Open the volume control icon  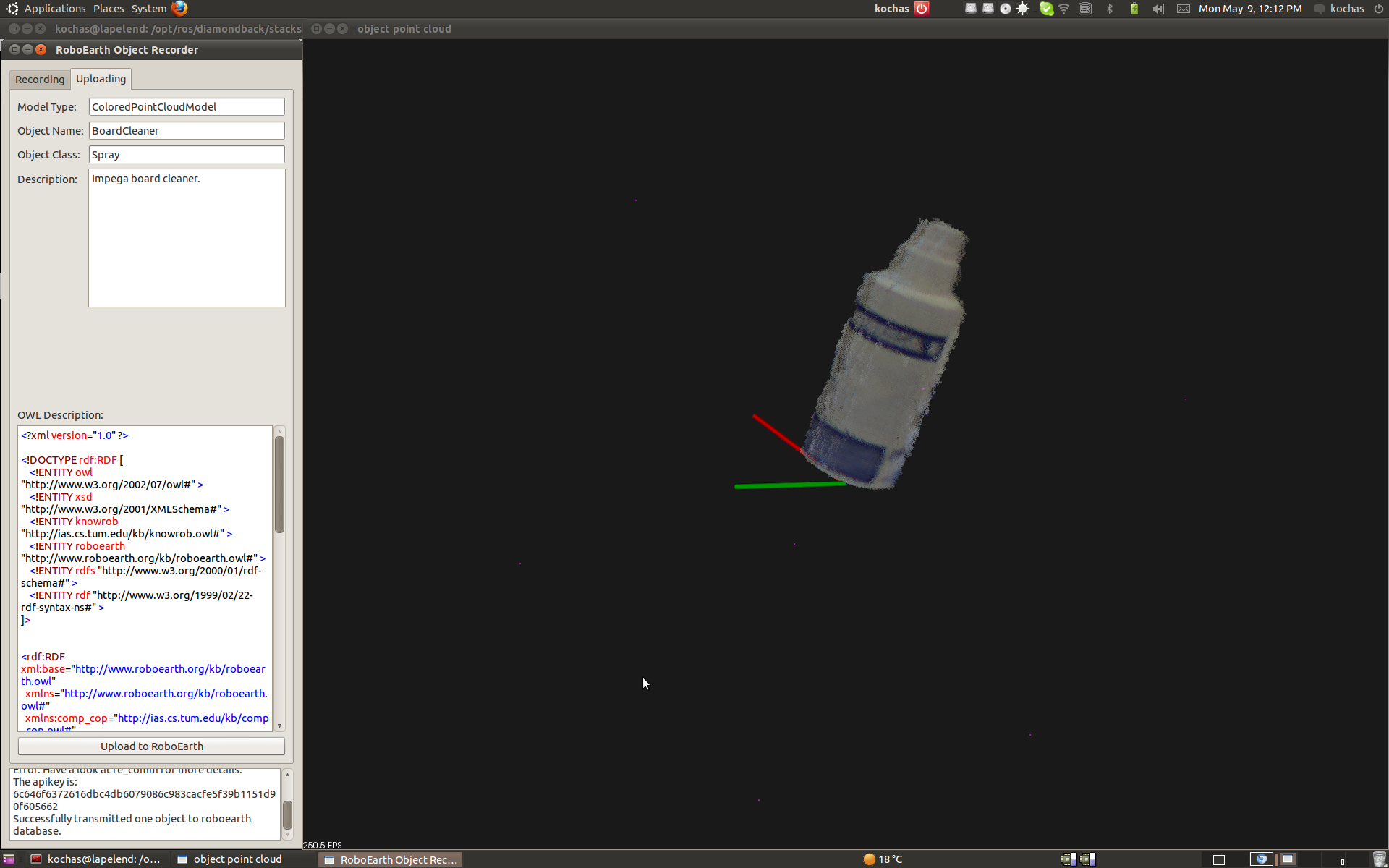1158,9
